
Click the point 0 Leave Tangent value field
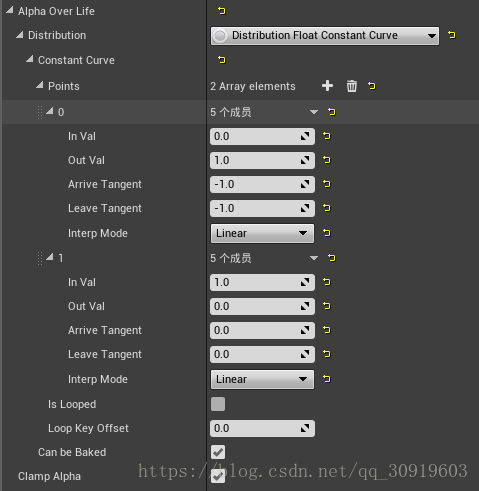tap(262, 208)
